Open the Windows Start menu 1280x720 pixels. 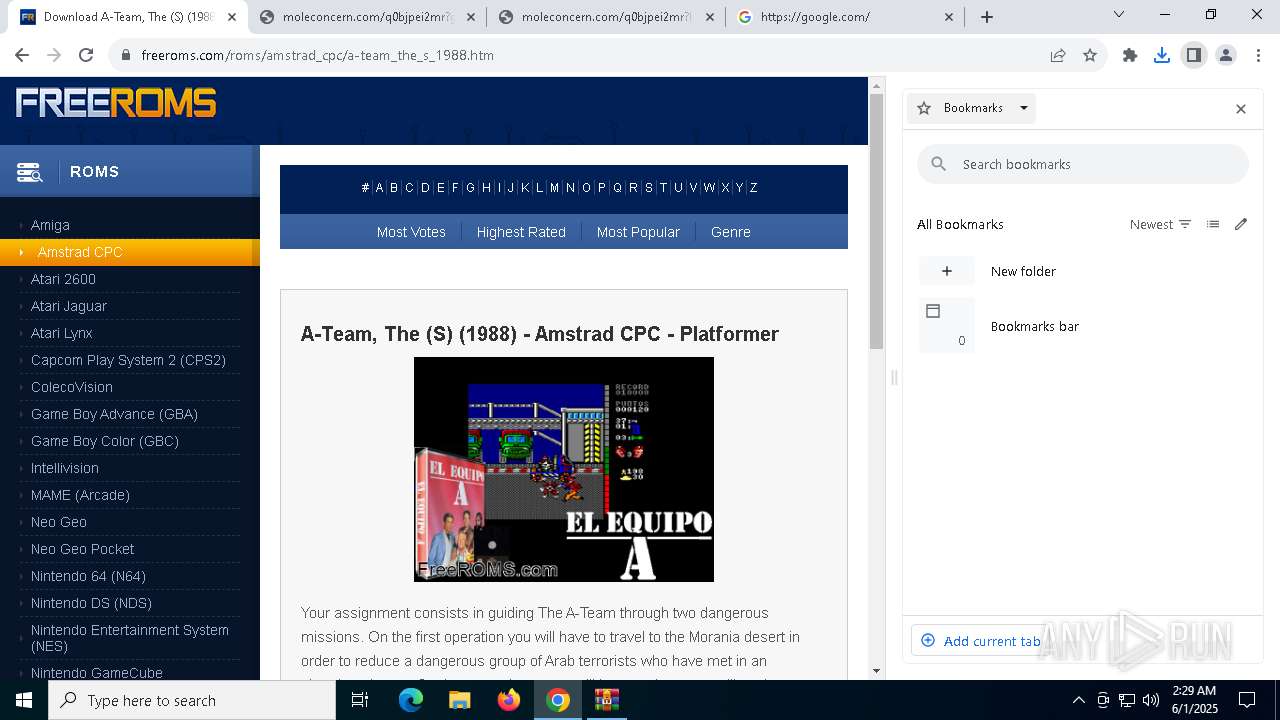pyautogui.click(x=24, y=700)
